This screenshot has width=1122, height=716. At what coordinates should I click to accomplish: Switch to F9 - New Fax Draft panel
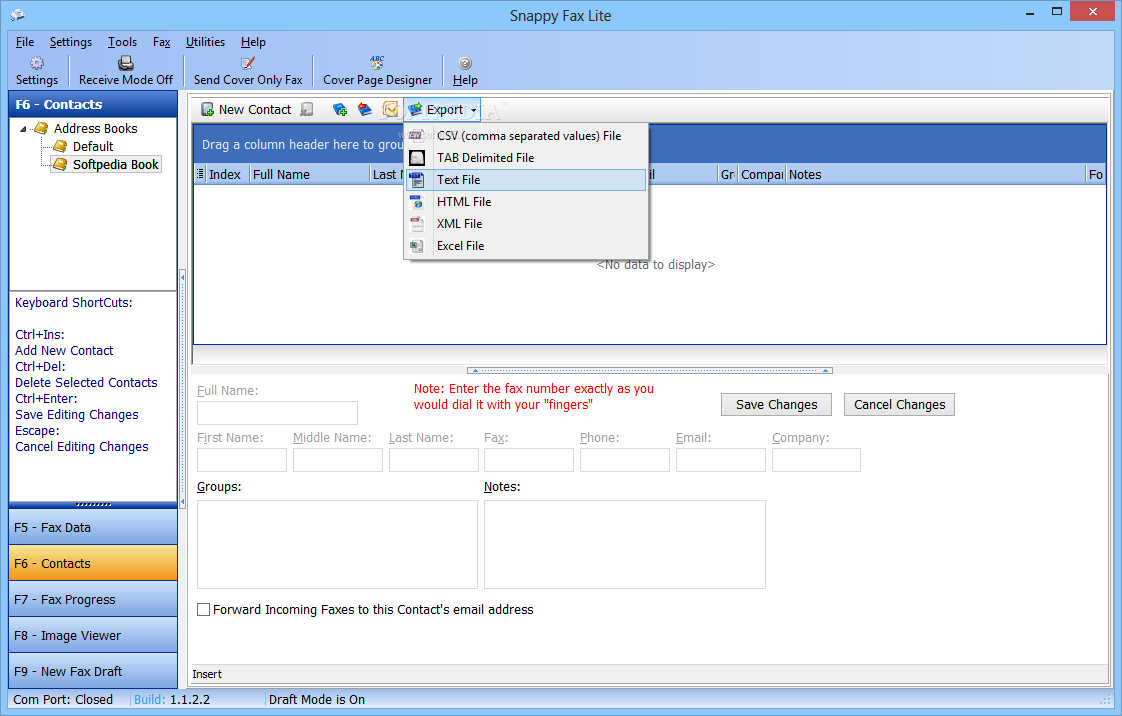(x=93, y=671)
